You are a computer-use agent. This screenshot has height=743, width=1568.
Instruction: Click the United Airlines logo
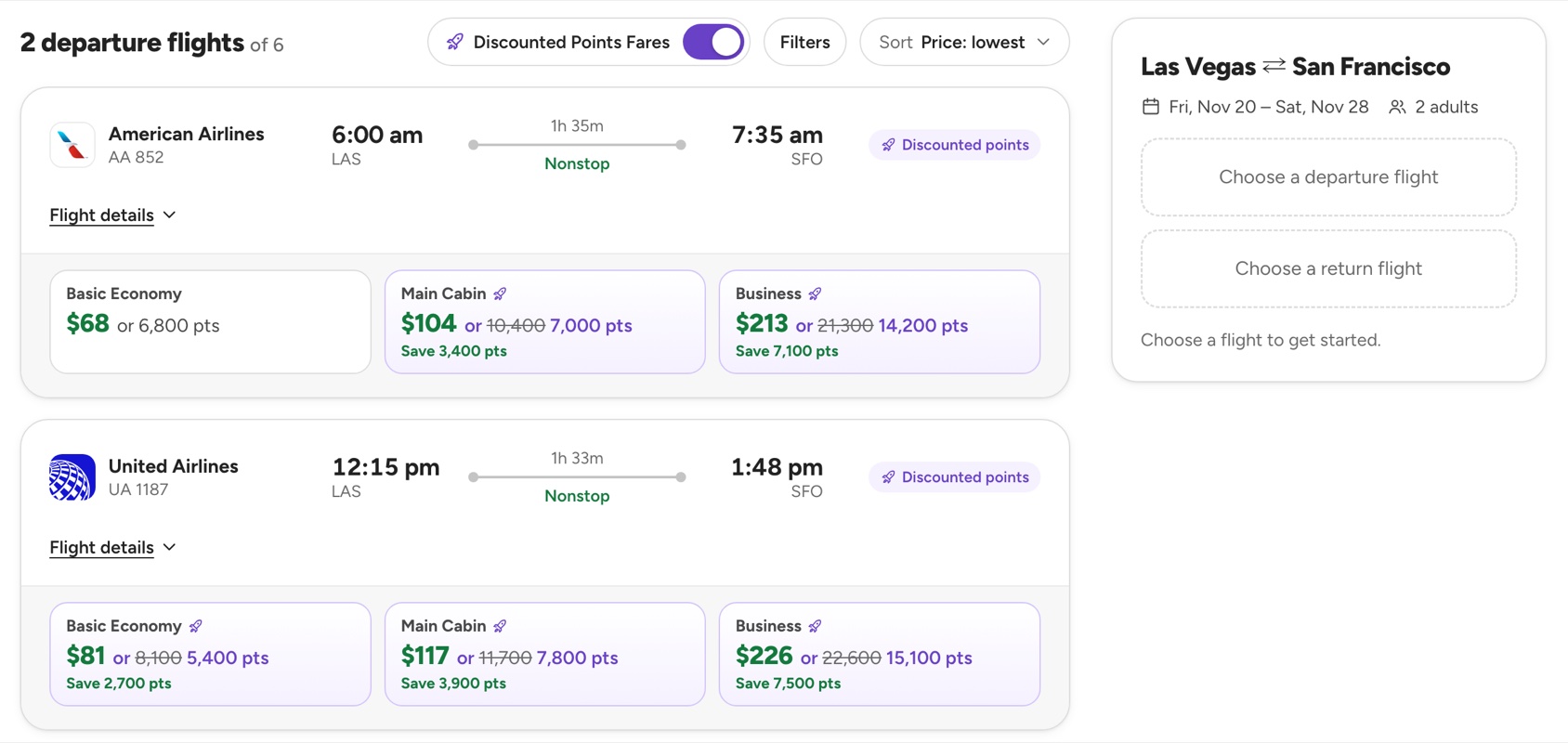point(72,477)
